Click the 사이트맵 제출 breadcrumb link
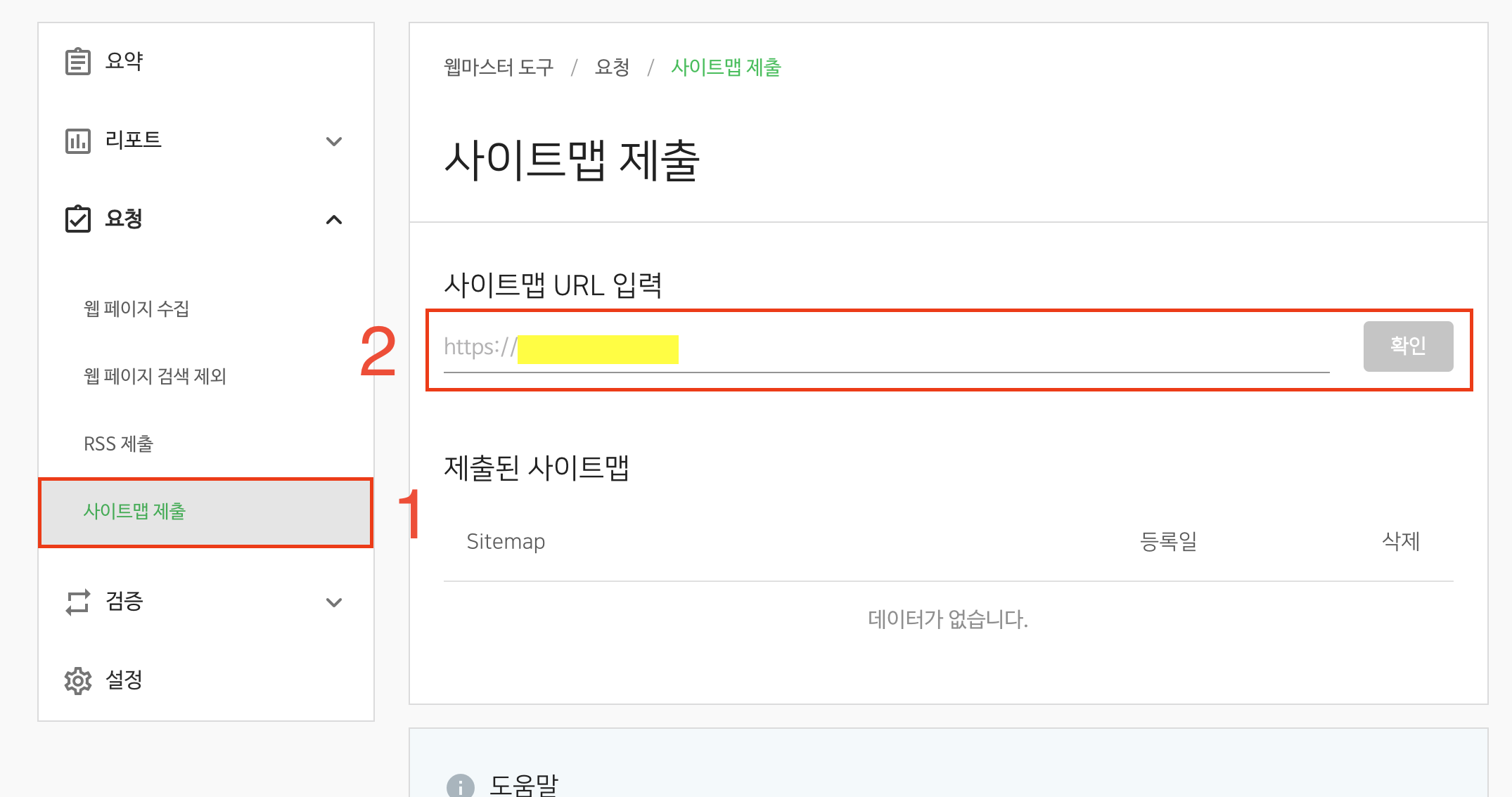Screen dimensions: 1512x797 (726, 67)
